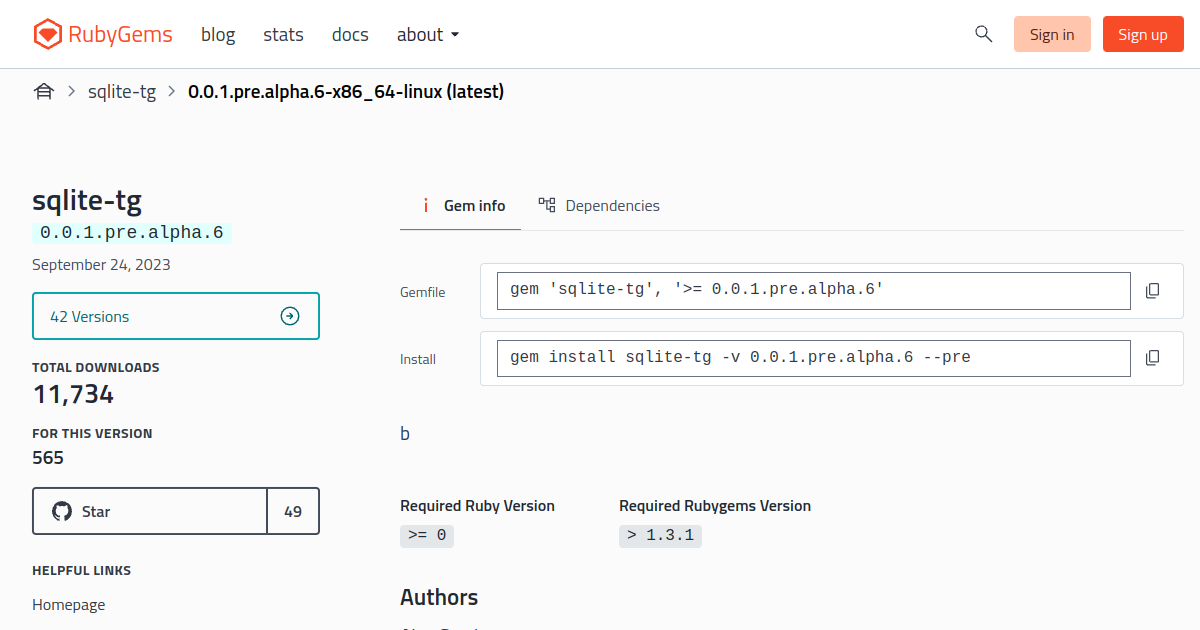Open the search magnifier icon

tap(983, 34)
